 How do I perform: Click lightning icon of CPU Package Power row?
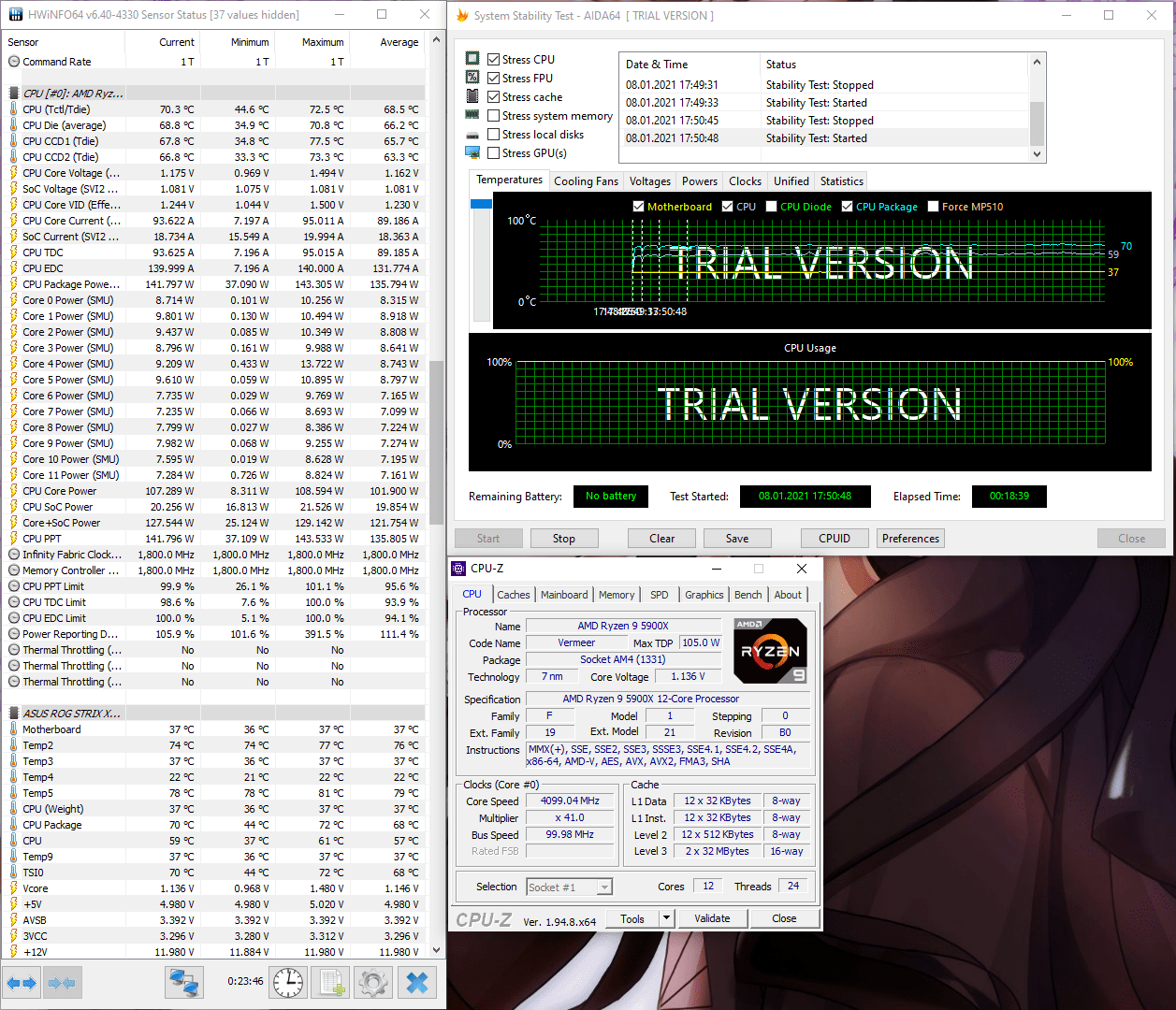13,284
